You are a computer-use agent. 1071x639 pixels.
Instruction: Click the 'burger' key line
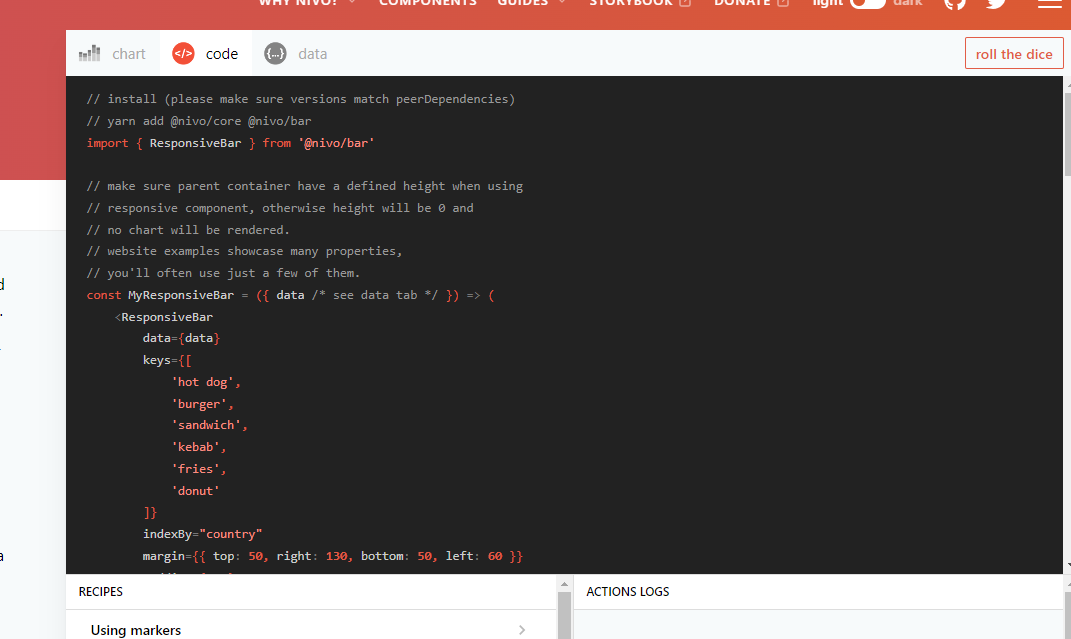(202, 404)
